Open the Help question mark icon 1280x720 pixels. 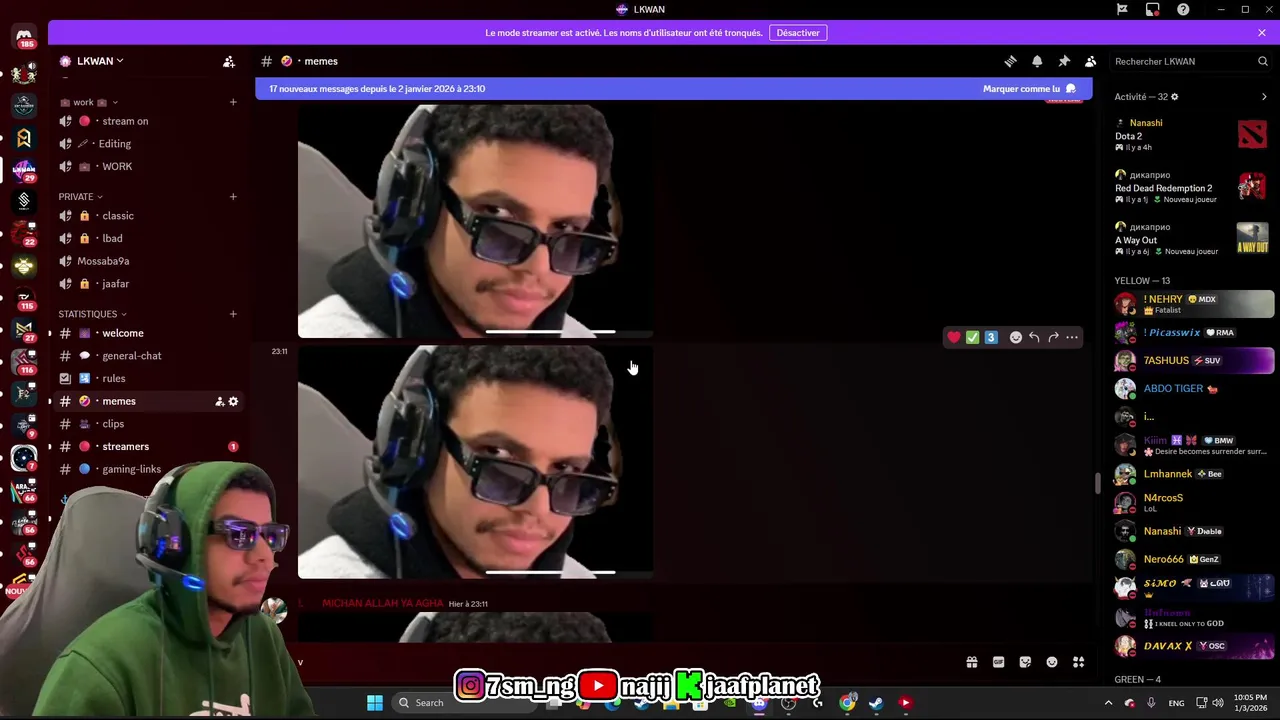tap(1183, 9)
